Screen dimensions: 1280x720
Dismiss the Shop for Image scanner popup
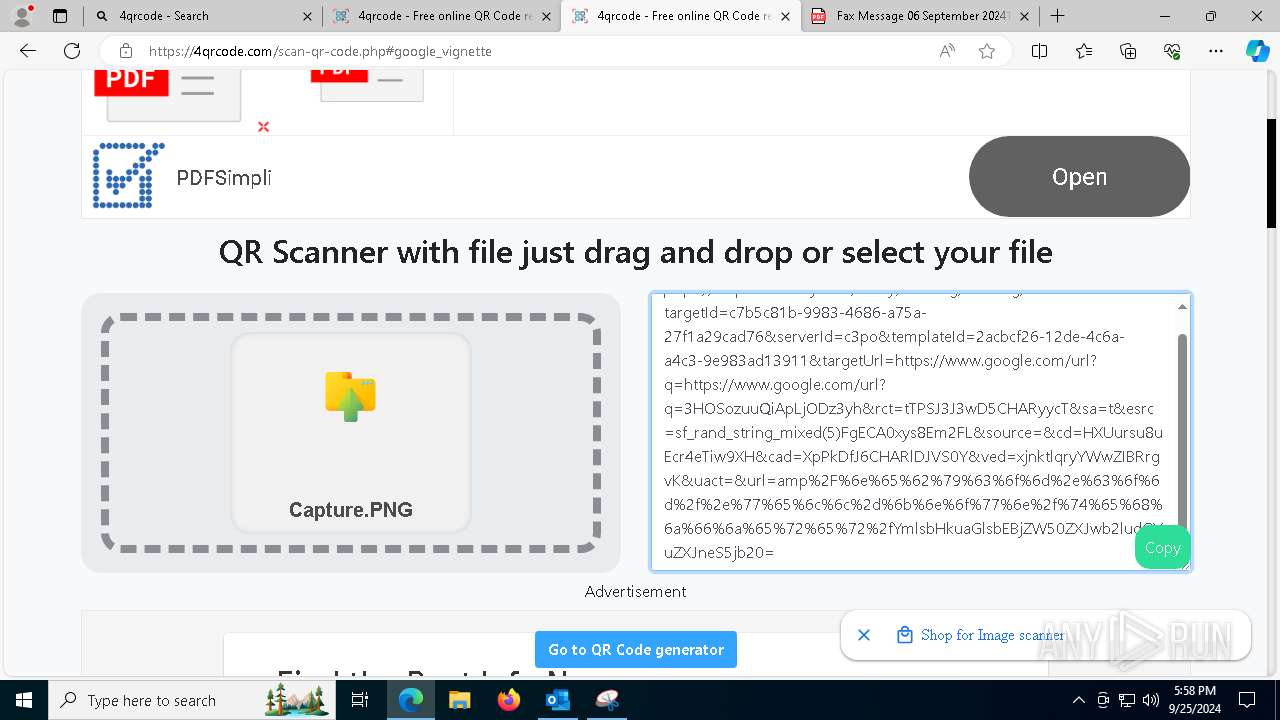tap(864, 635)
